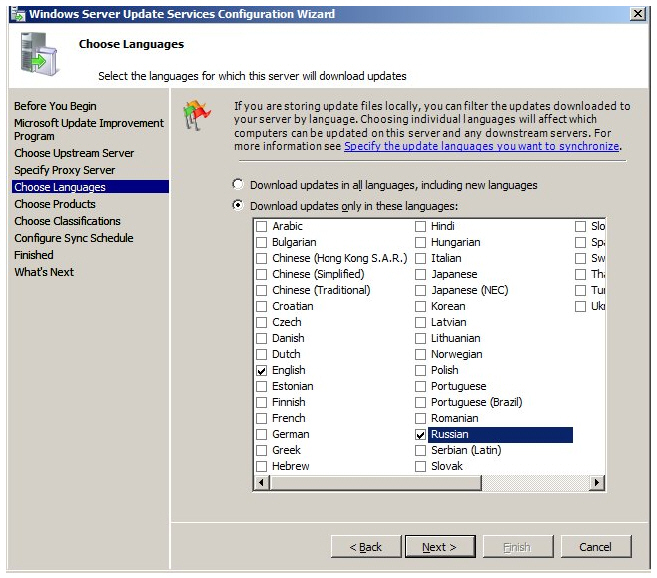Open the What's Next step

44,272
